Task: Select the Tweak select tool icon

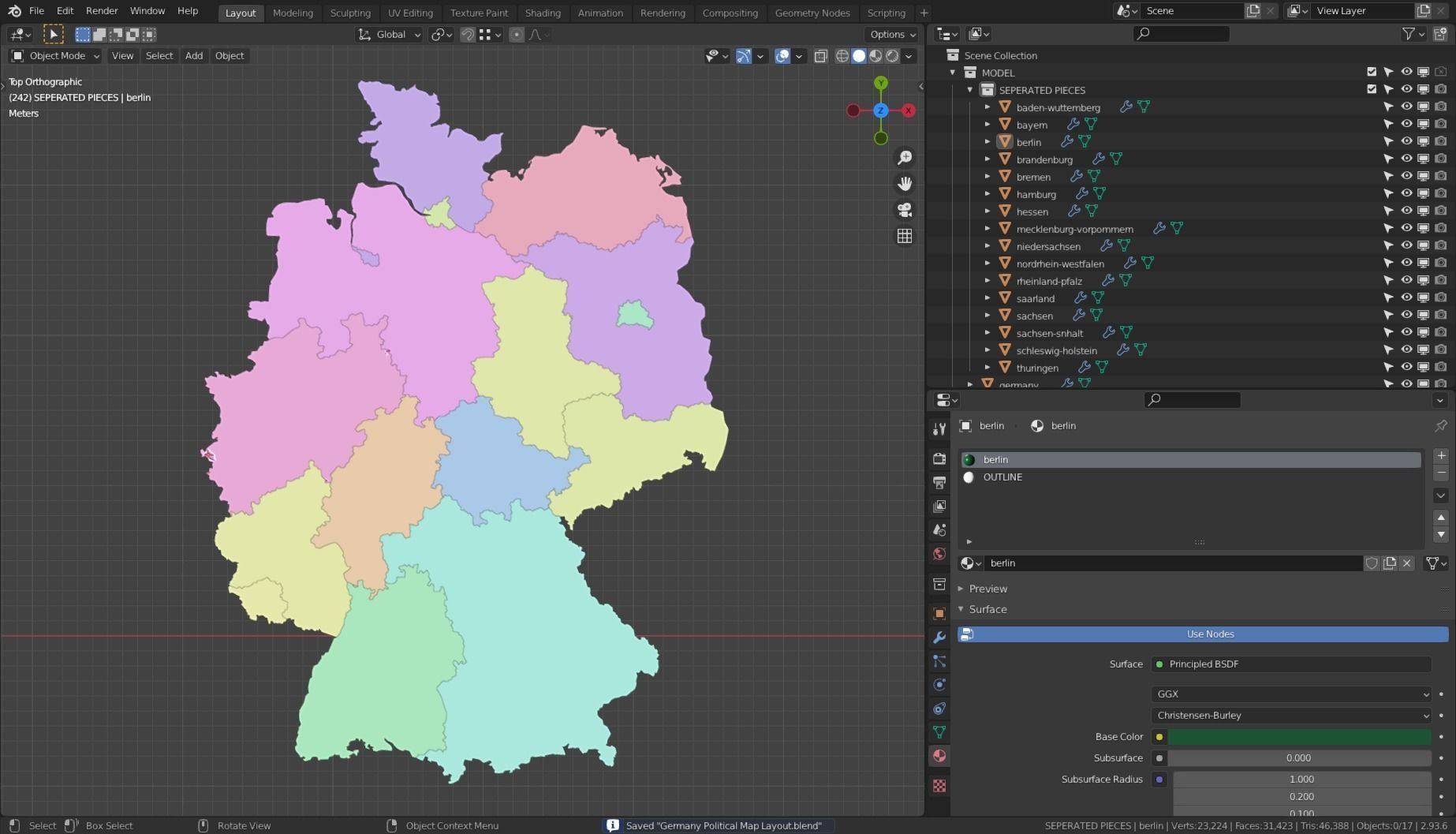Action: tap(53, 34)
